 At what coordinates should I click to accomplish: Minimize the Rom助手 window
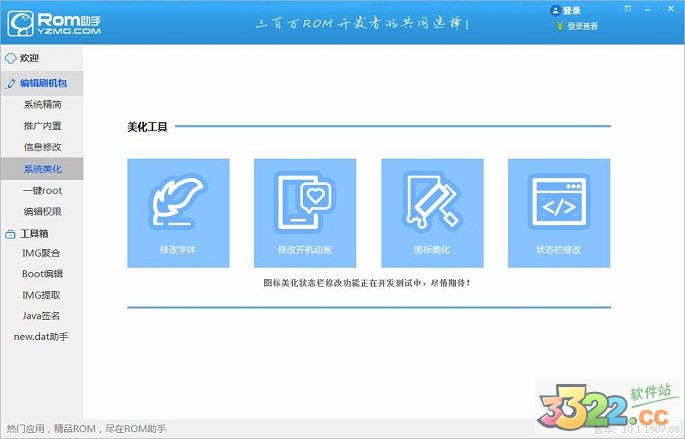(648, 9)
